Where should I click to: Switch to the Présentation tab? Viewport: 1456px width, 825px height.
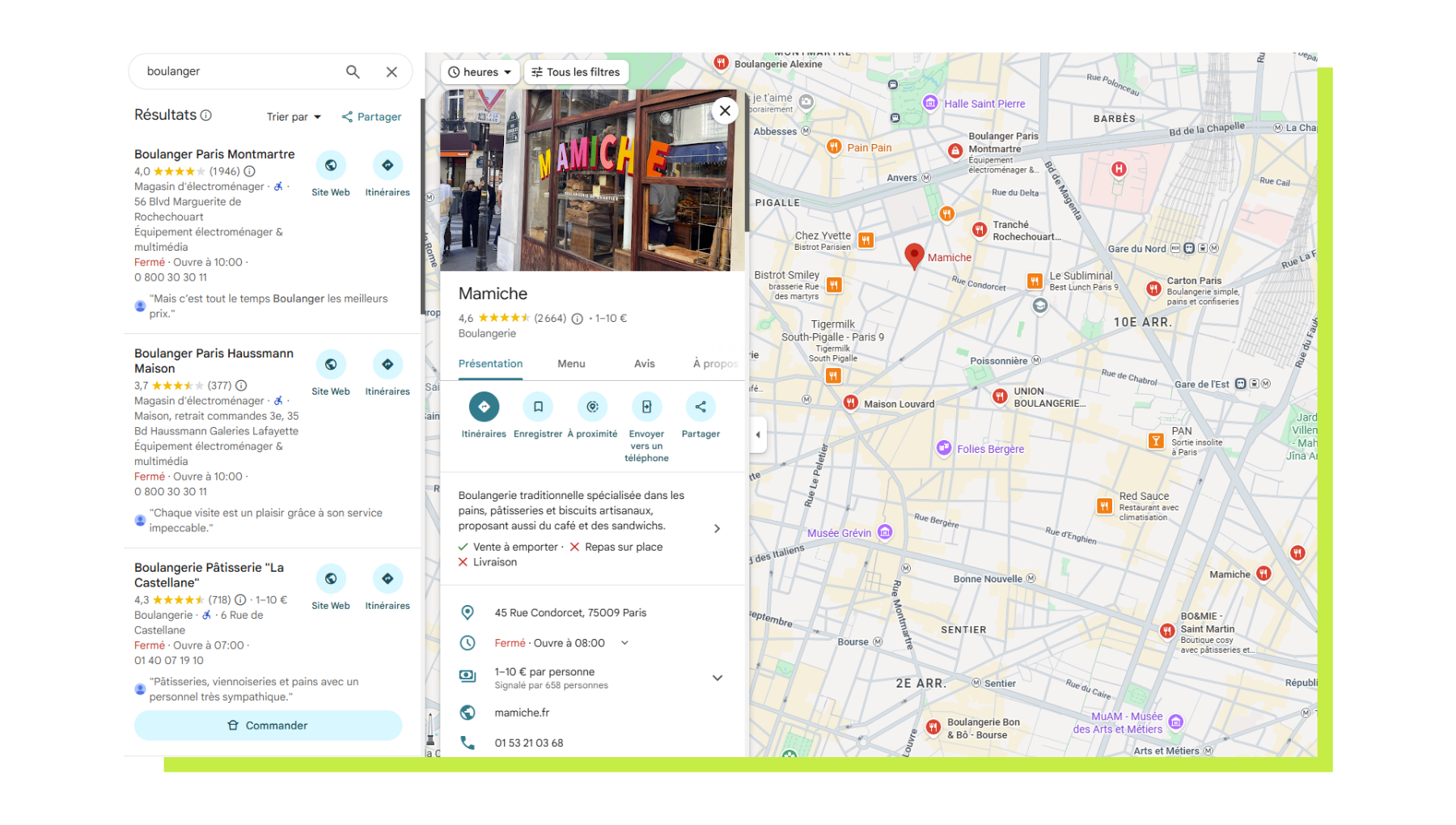tap(490, 364)
